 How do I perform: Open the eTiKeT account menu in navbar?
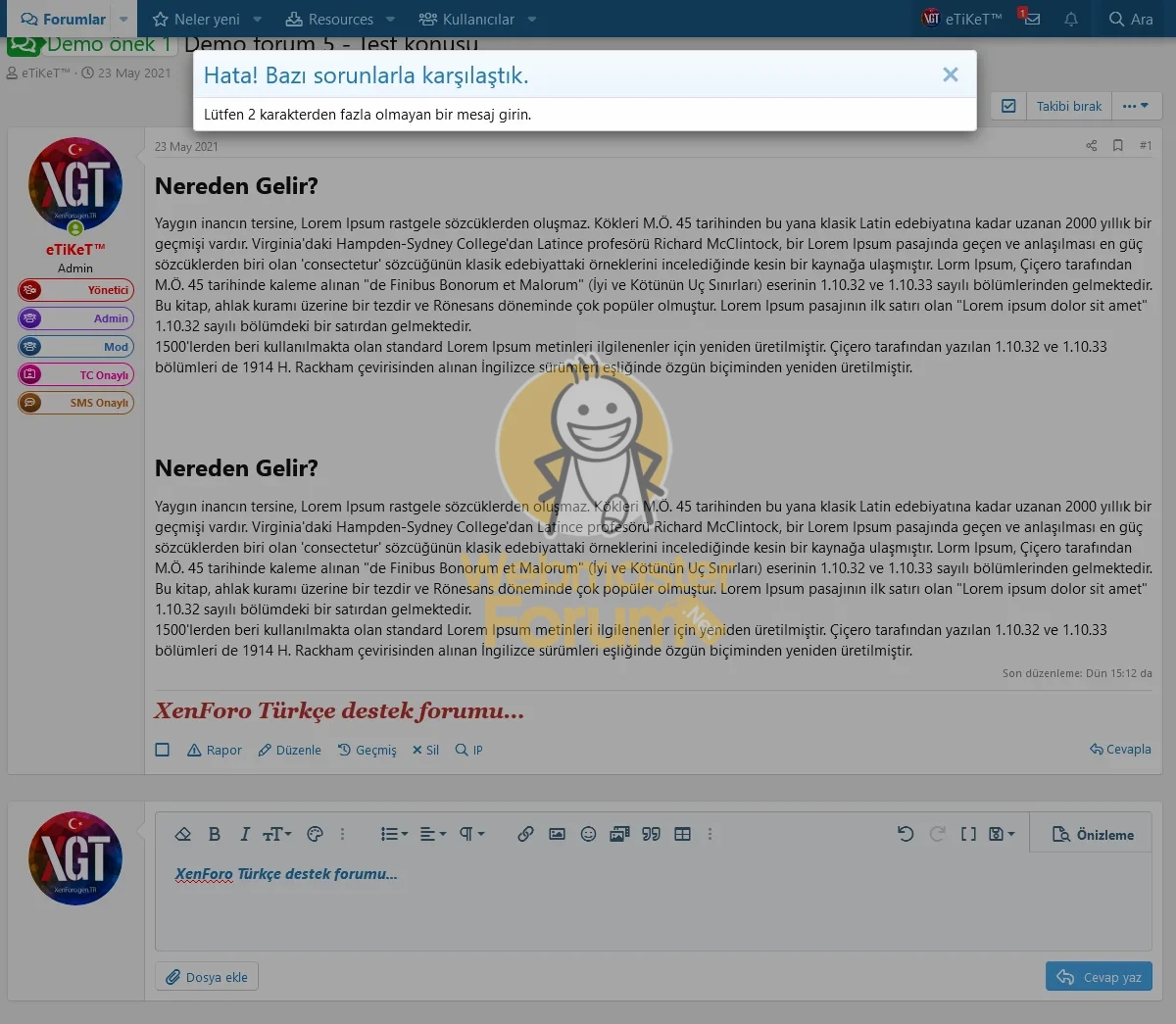pyautogui.click(x=961, y=19)
